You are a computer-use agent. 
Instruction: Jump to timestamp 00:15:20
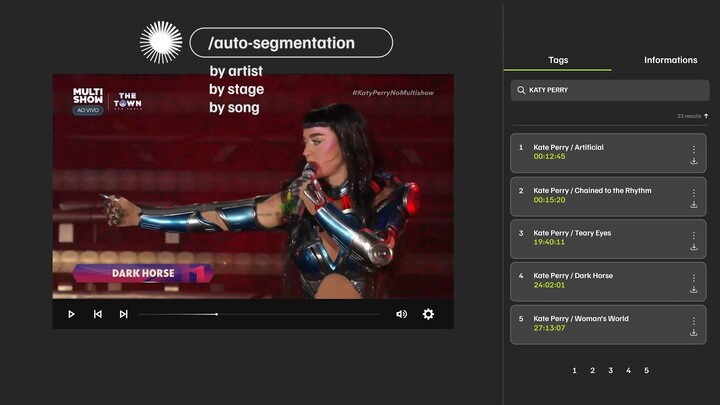549,200
